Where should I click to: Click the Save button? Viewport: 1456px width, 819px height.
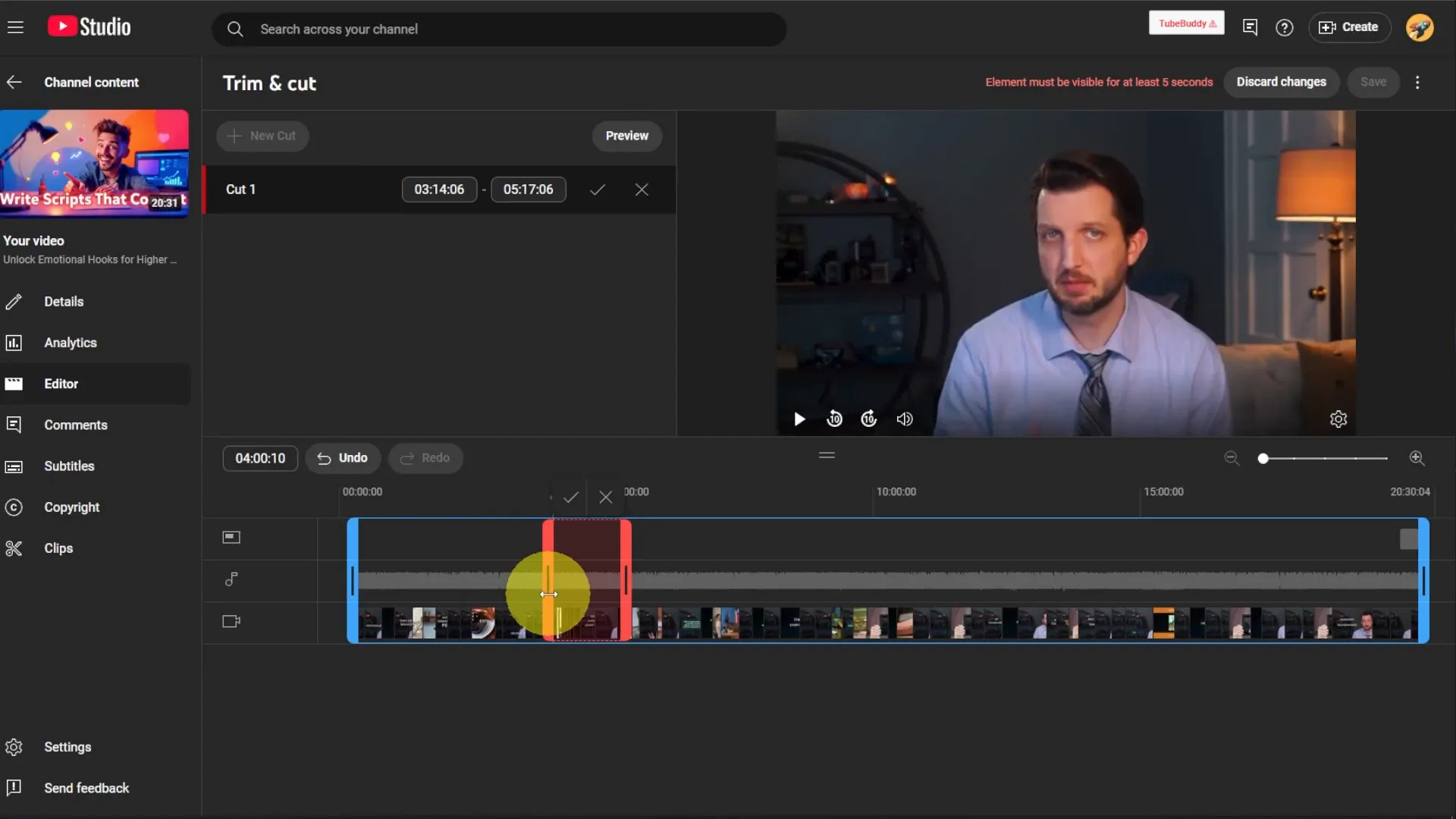click(1373, 82)
